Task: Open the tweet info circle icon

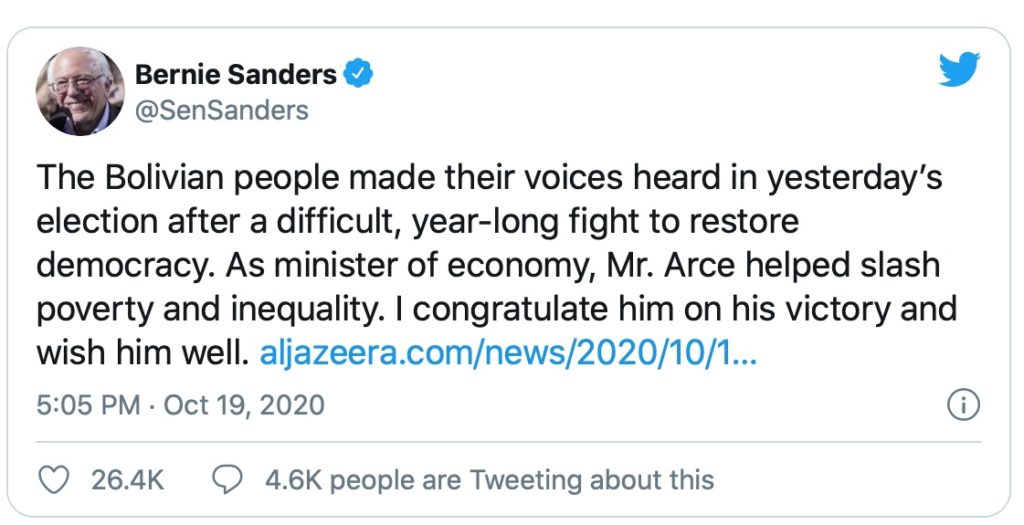Action: [962, 405]
